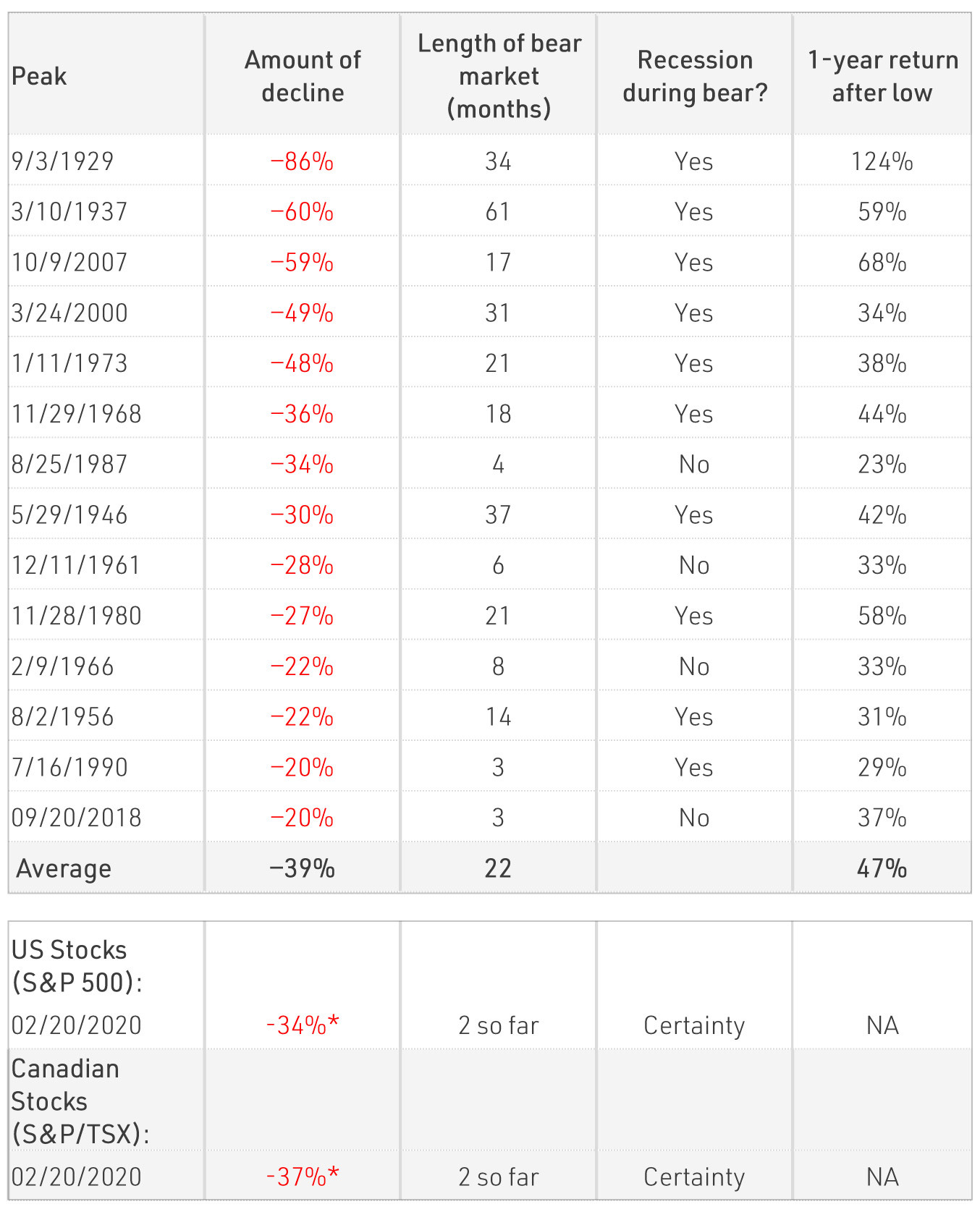
Task: Select the 'Amount of decline' column header
Action: (x=303, y=76)
